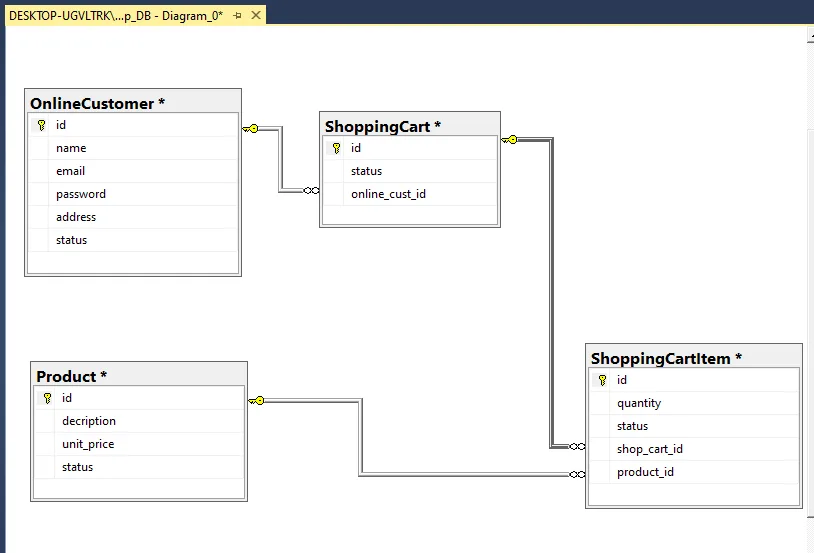Select the Product table header
Viewport: 814px width, 553px height.
click(x=139, y=376)
